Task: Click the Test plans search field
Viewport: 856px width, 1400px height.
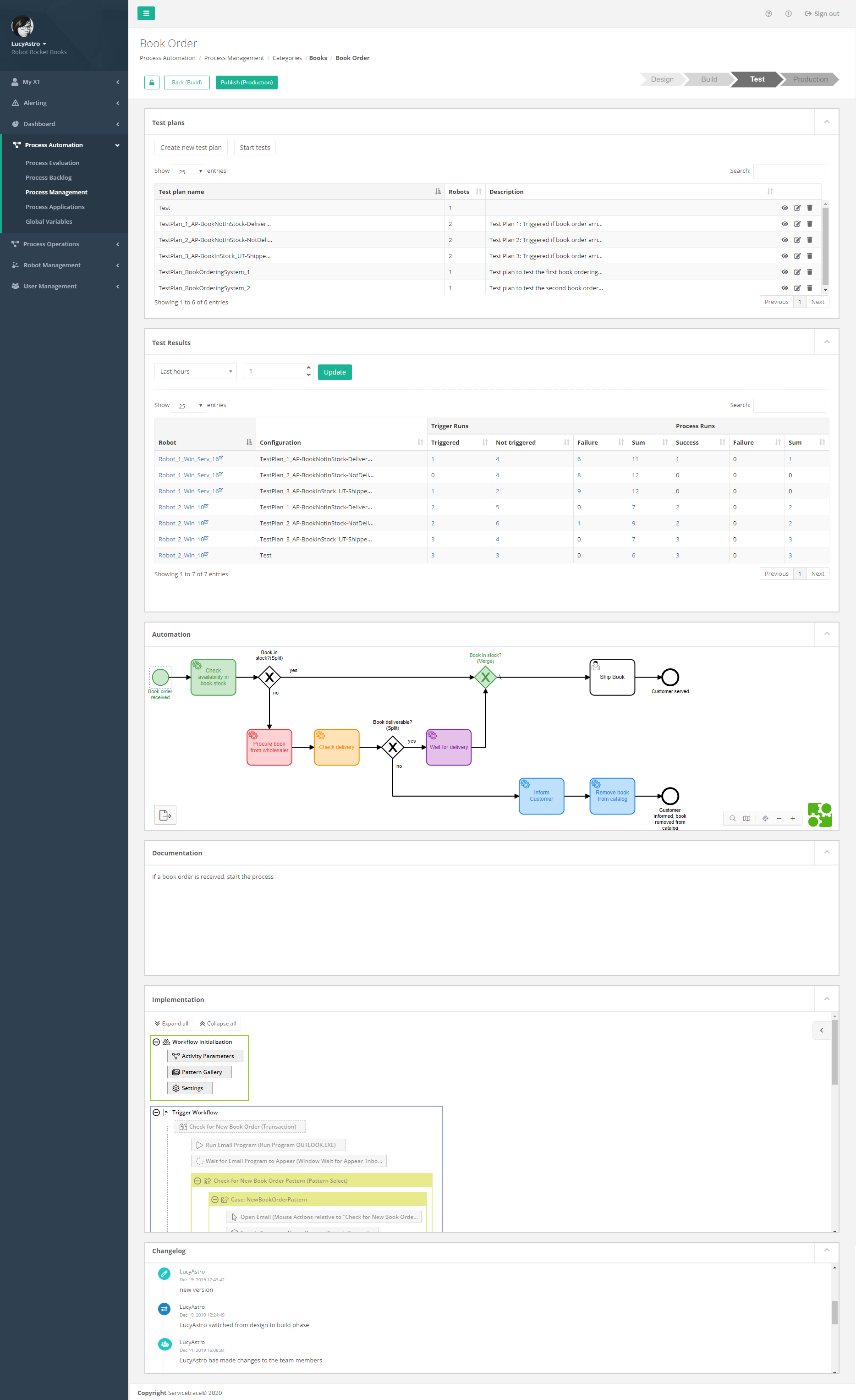Action: coord(790,171)
